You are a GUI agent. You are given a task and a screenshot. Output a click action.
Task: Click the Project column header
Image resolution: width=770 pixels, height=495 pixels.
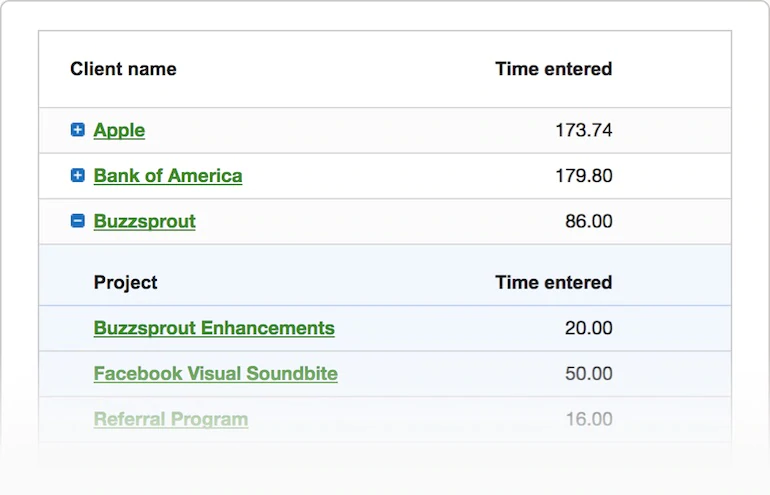point(126,283)
